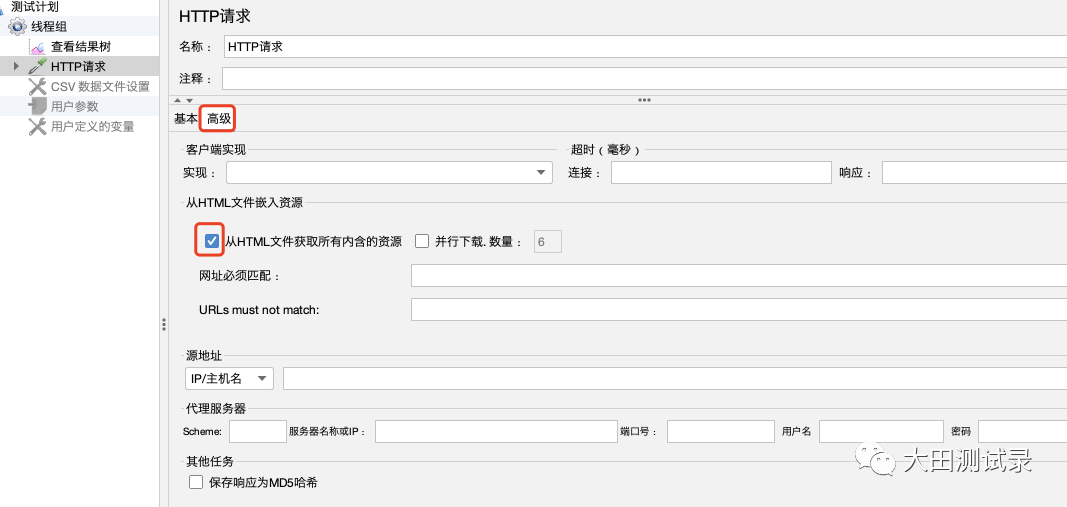Enable 并行下载 checkbox
This screenshot has height=507, width=1067.
pyautogui.click(x=422, y=241)
